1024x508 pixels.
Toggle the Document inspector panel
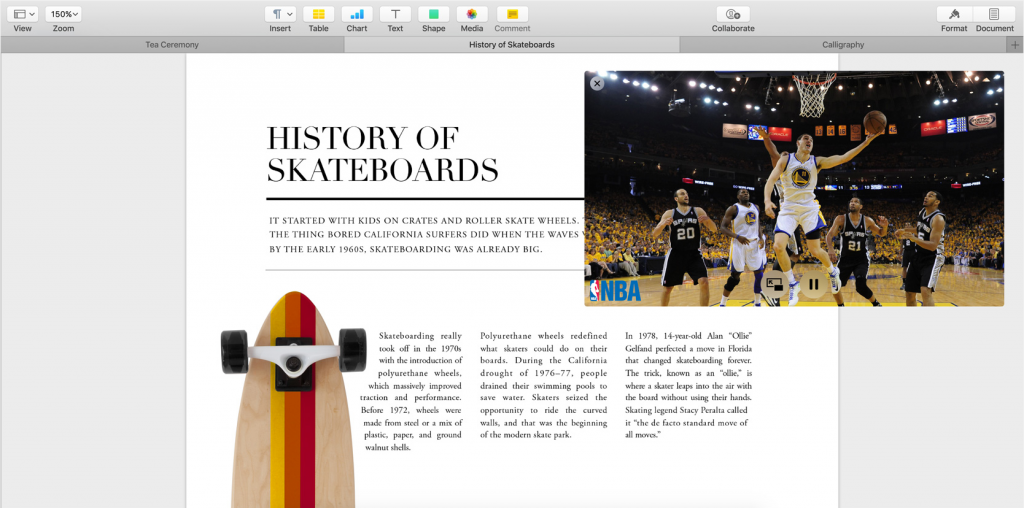pos(994,14)
